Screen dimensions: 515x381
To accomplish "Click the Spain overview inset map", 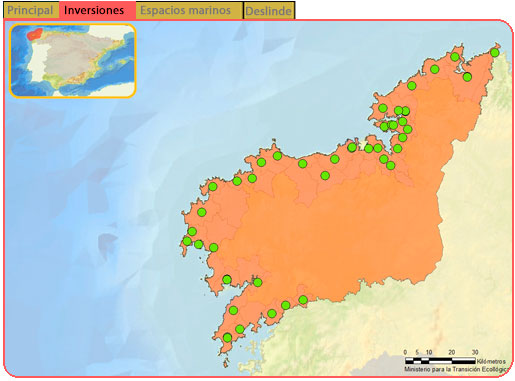I will pos(73,61).
